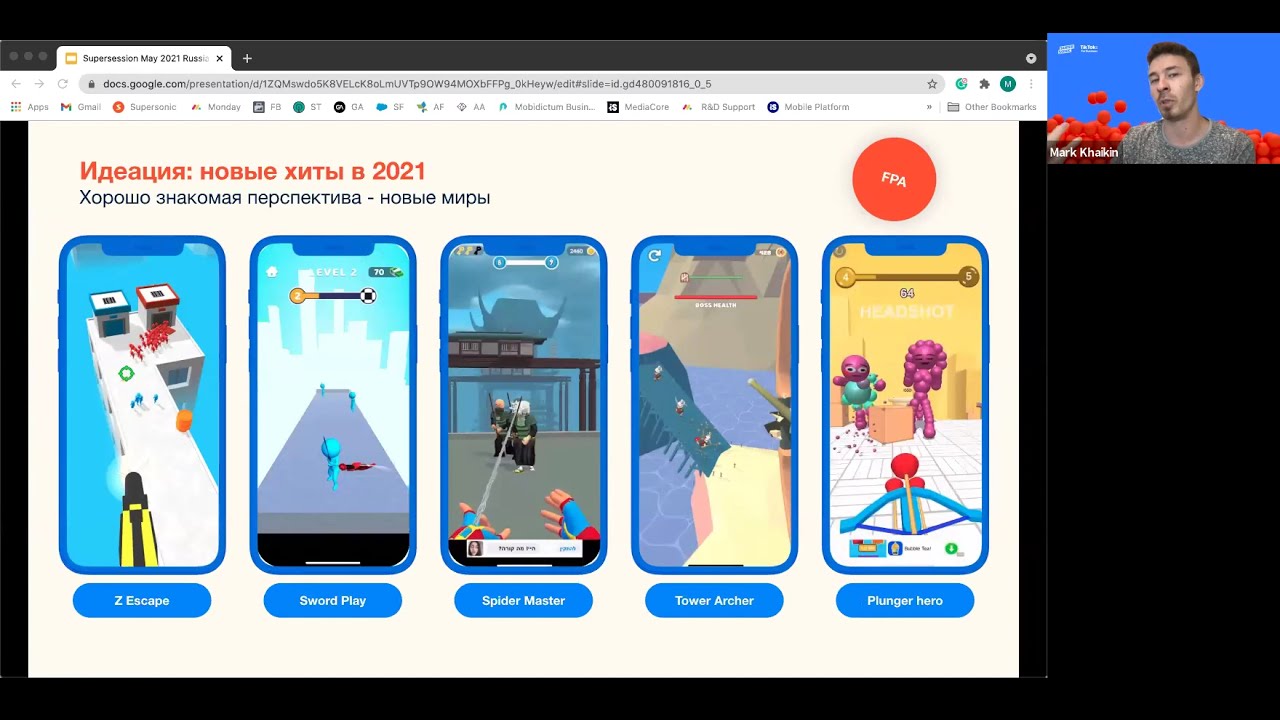
Task: Click the subtitle 'Хорошо знакомая перспектива - новые миры'
Action: coord(285,198)
